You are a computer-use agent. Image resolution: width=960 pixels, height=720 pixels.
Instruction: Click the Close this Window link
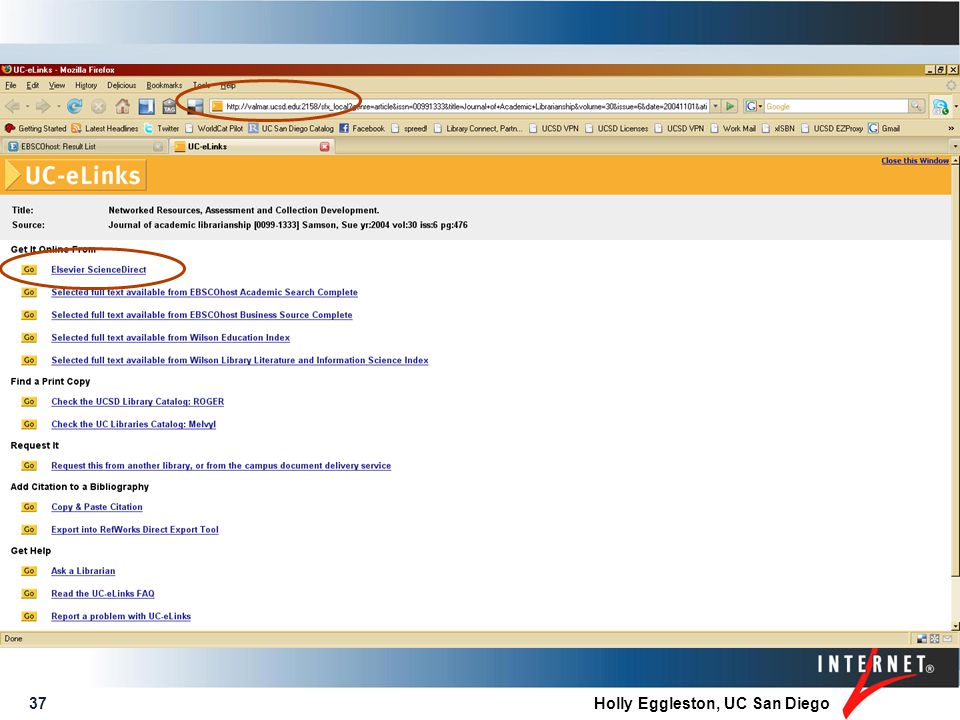pos(915,160)
